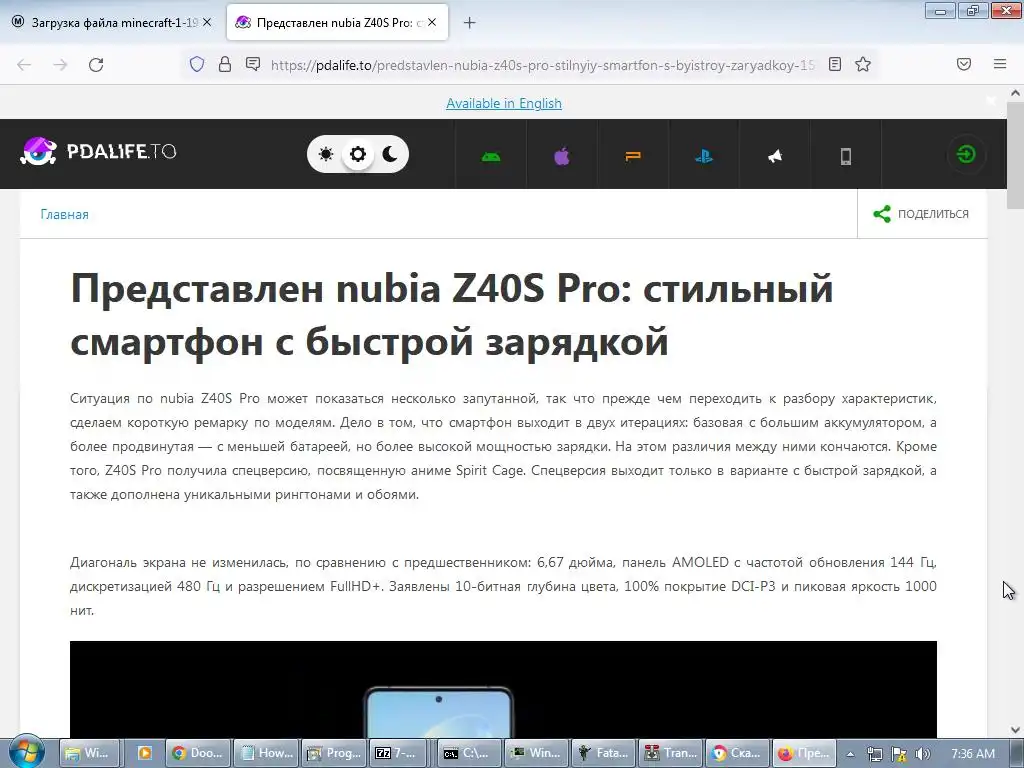Open the translation permissions icon

253,64
